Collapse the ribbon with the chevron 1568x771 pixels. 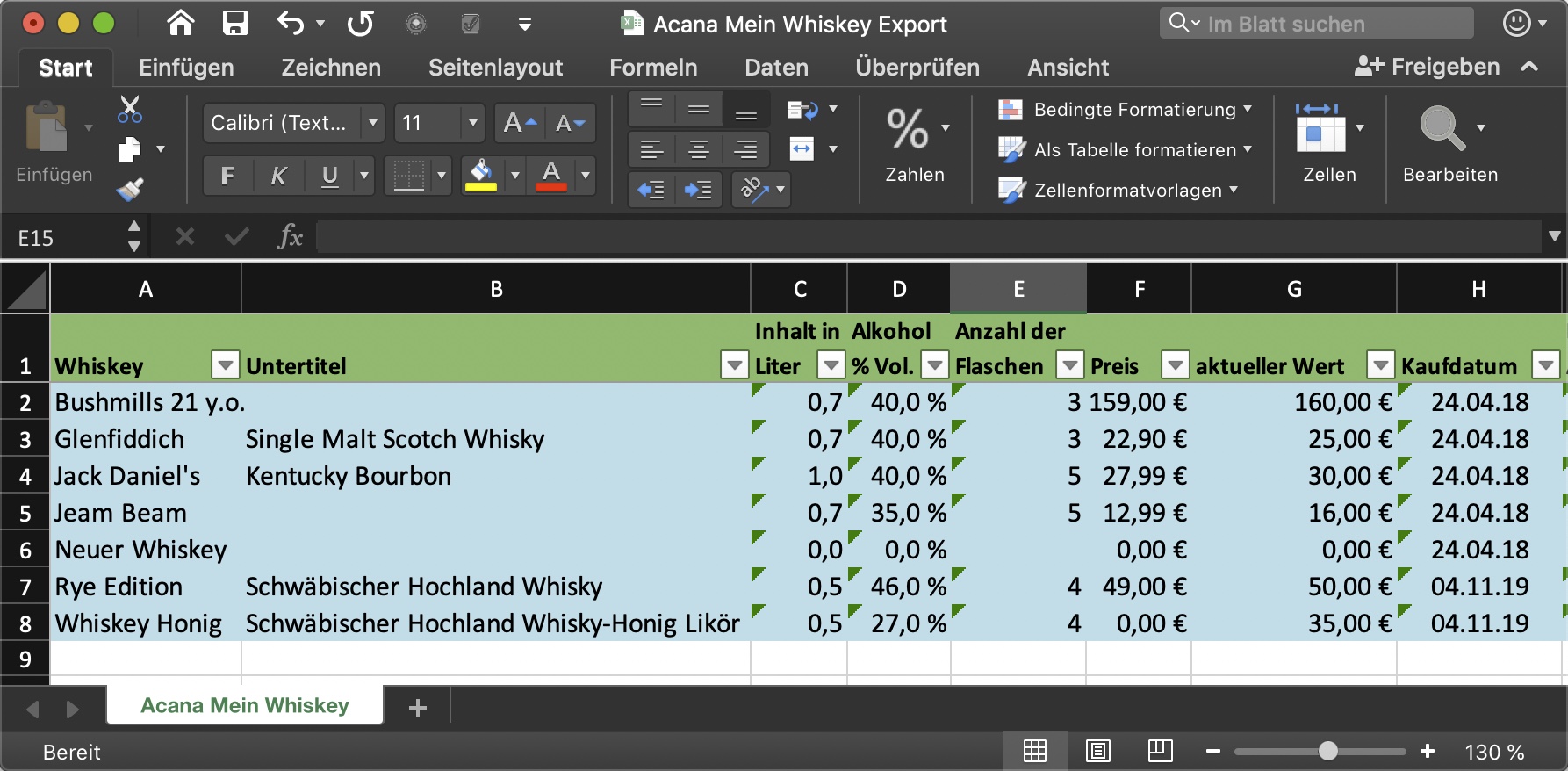(x=1529, y=66)
